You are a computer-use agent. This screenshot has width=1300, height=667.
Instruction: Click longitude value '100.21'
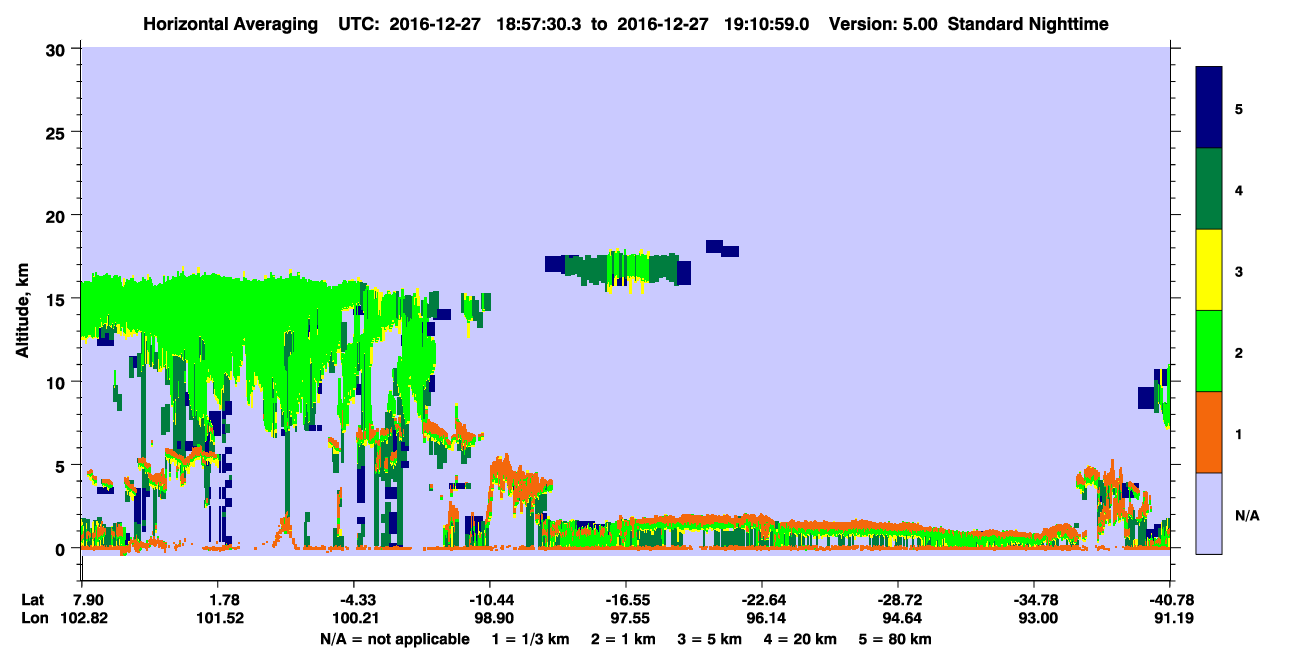354,618
